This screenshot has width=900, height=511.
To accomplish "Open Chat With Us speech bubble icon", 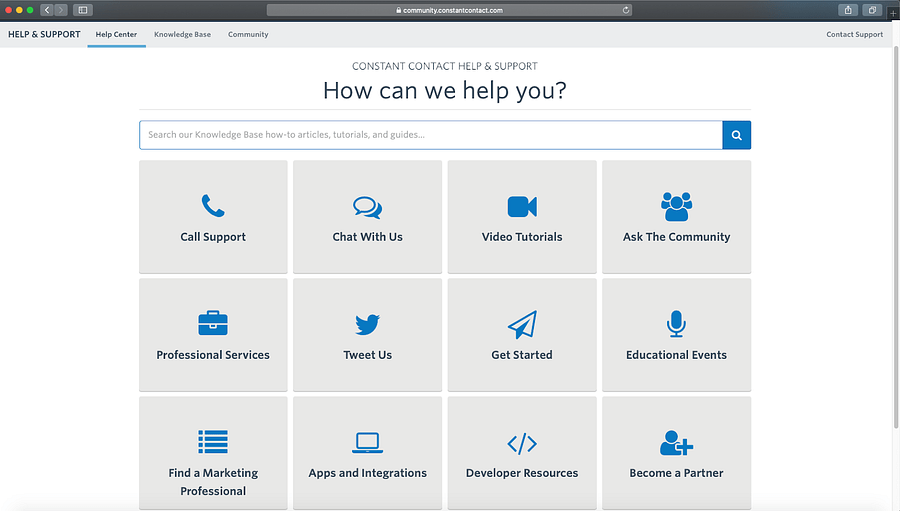I will (x=367, y=207).
